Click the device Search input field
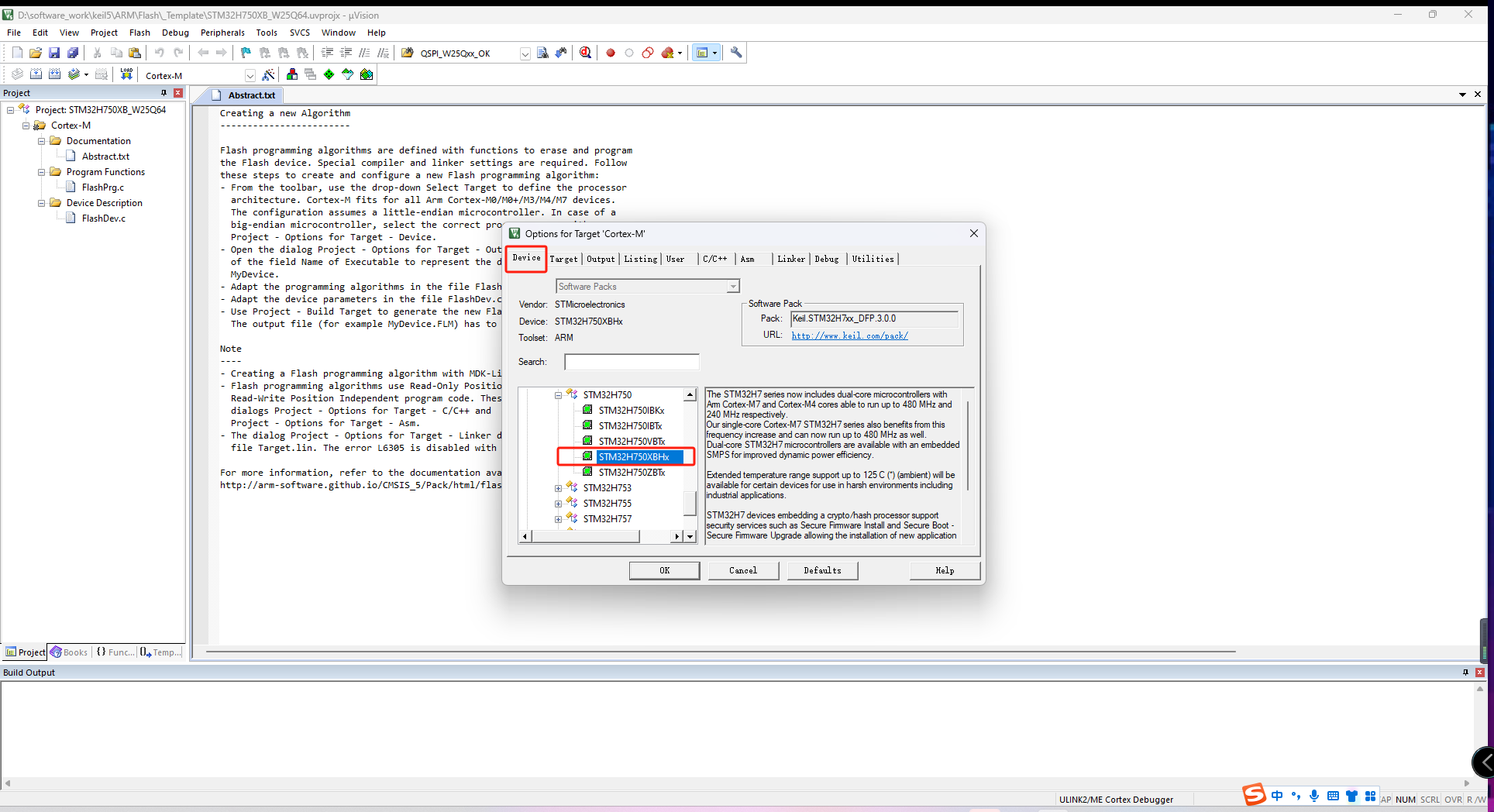Screen dimensions: 1494x812 pos(632,362)
